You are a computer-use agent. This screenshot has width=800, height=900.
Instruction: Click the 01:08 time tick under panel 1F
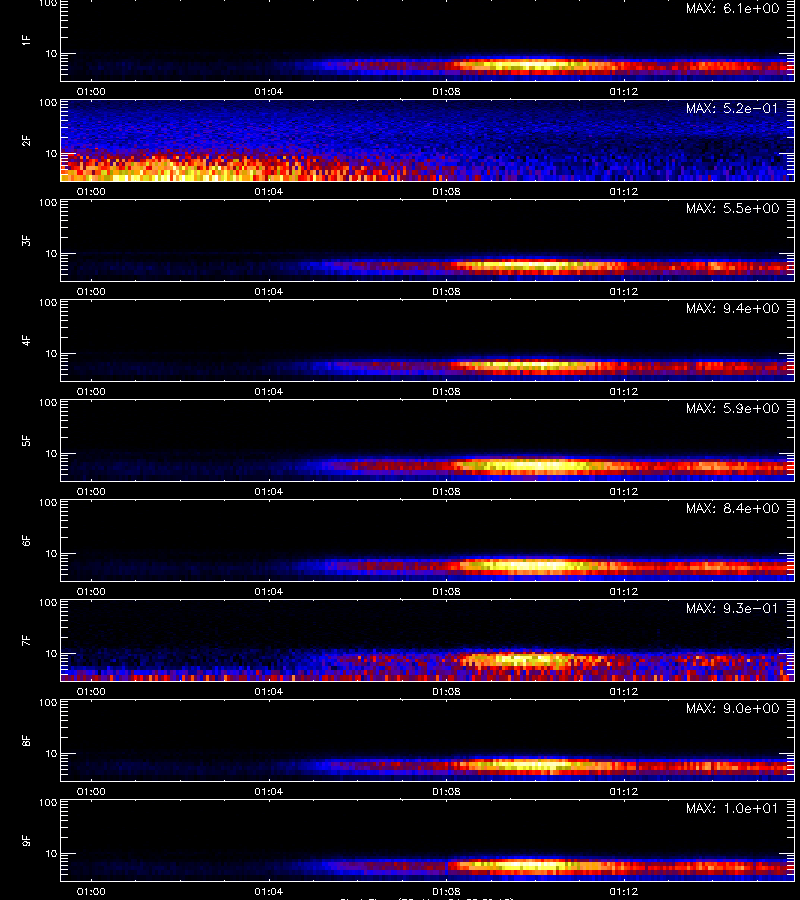446,91
